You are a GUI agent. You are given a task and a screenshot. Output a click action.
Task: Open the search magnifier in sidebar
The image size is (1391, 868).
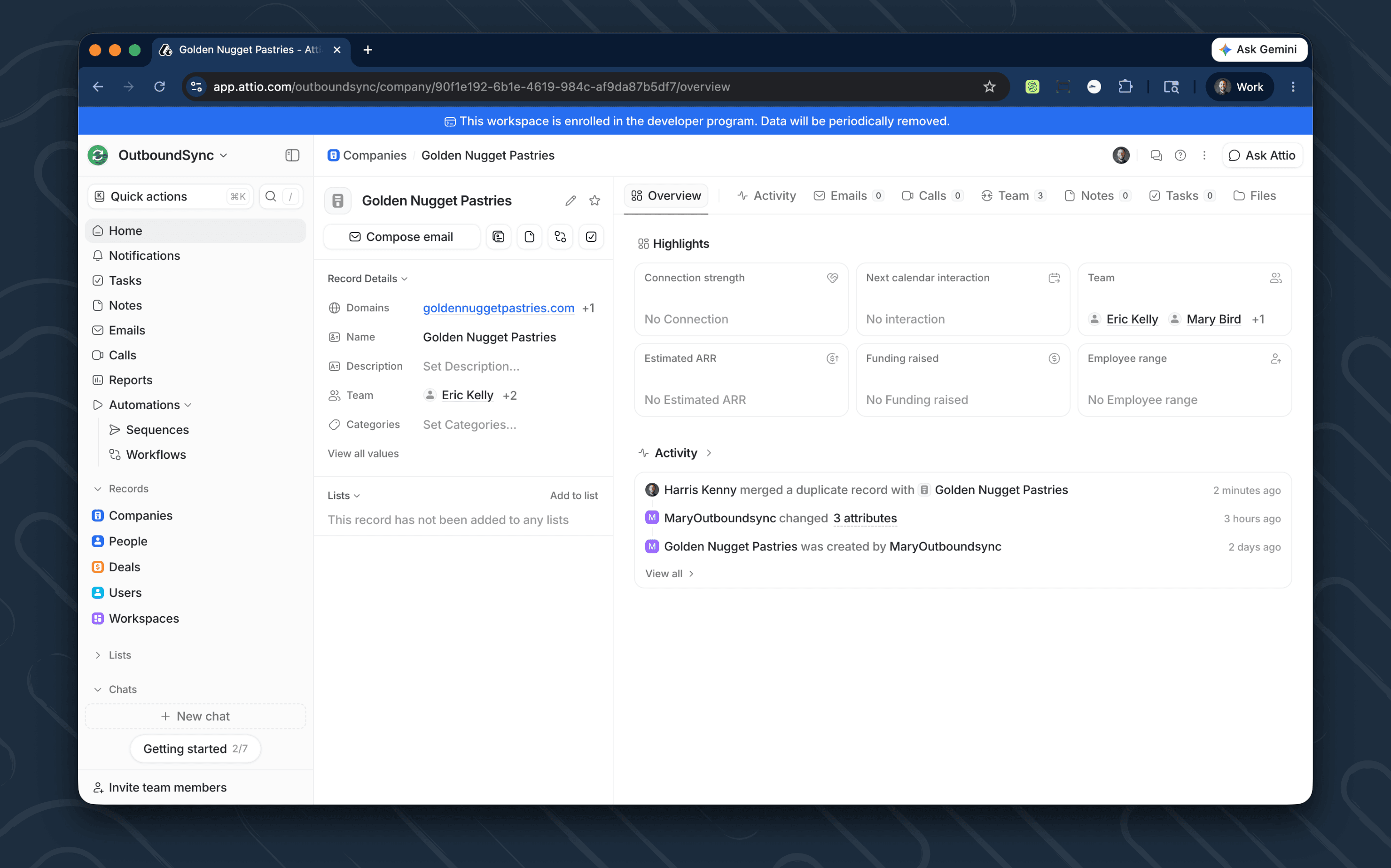[271, 196]
